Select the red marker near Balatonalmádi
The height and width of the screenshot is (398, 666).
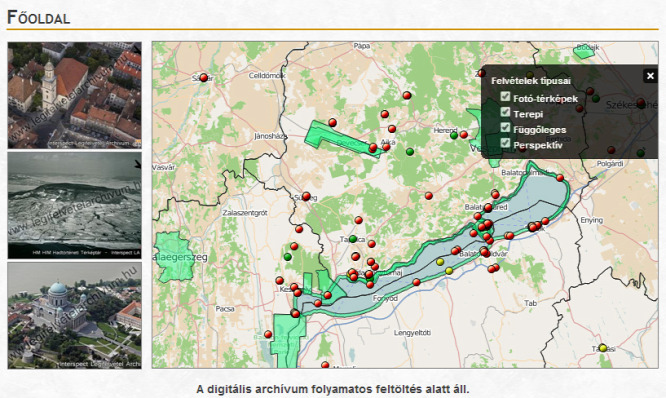[560, 178]
